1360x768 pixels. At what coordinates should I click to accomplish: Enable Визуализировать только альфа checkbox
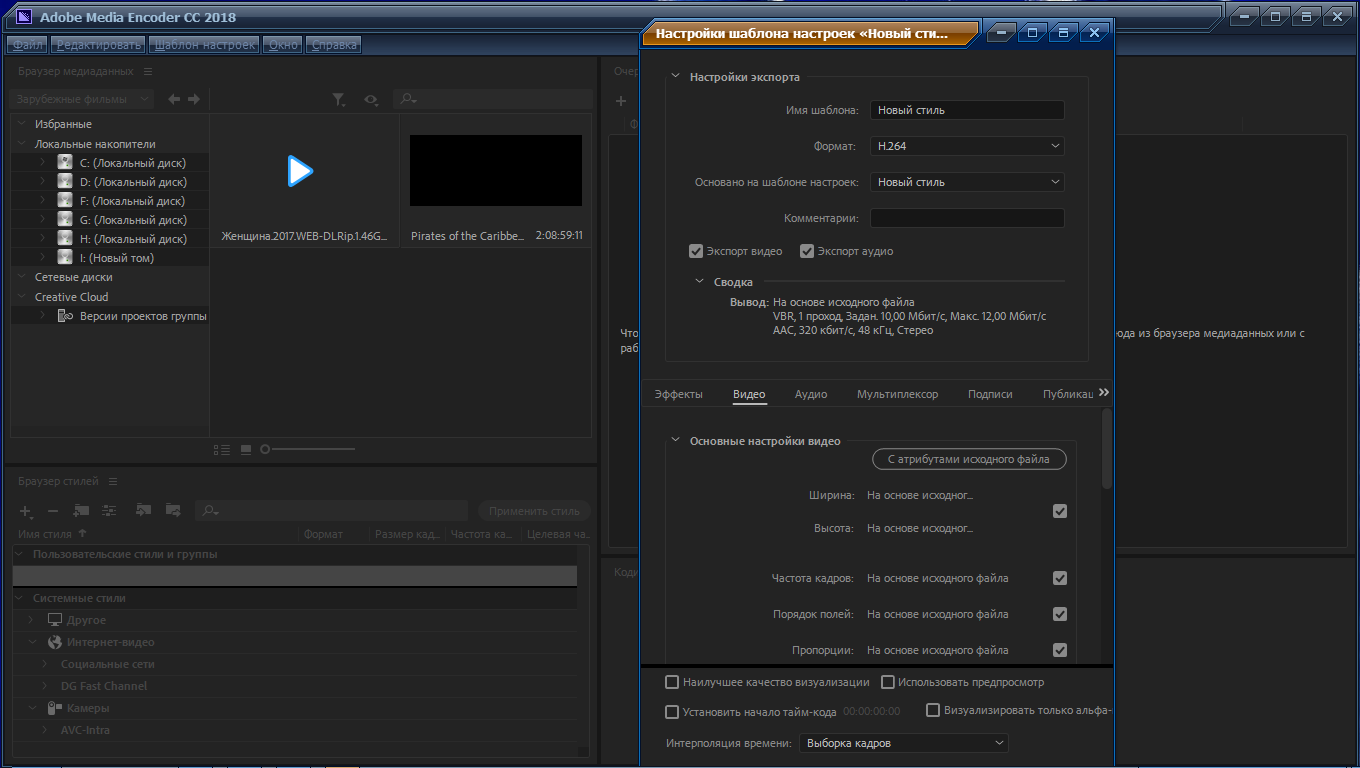point(933,711)
